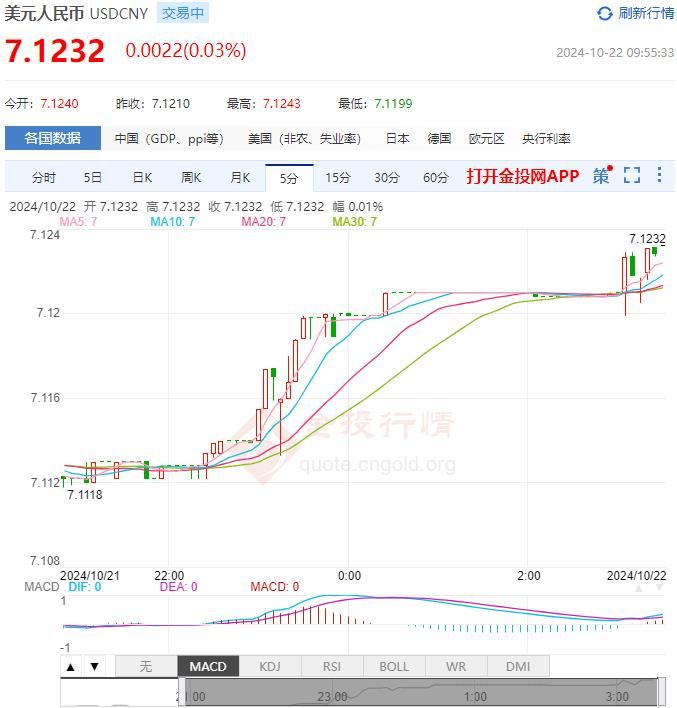Click the MA20 legend label
The image size is (677, 708).
(x=263, y=222)
